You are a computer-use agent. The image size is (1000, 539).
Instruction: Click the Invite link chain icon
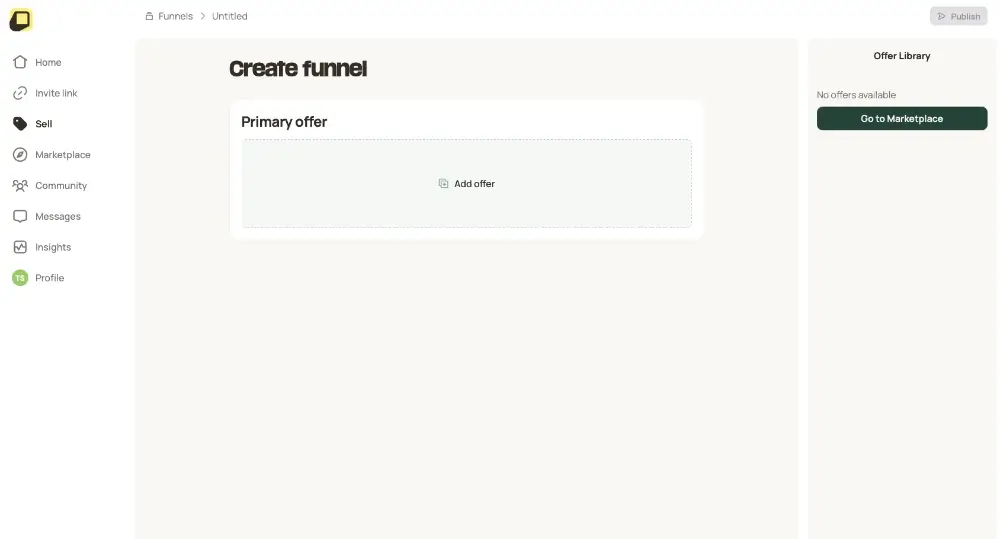pyautogui.click(x=20, y=93)
